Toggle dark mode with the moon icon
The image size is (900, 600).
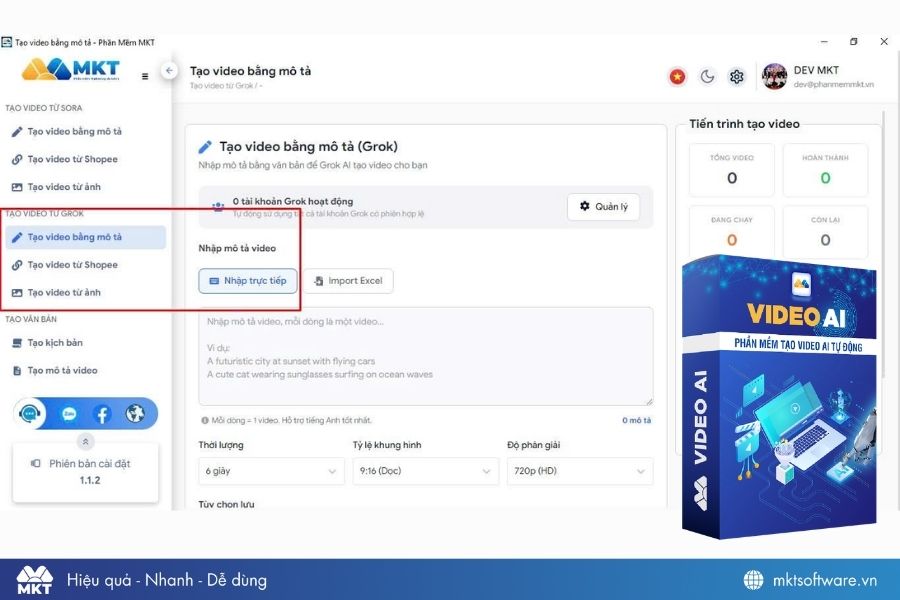click(x=707, y=76)
